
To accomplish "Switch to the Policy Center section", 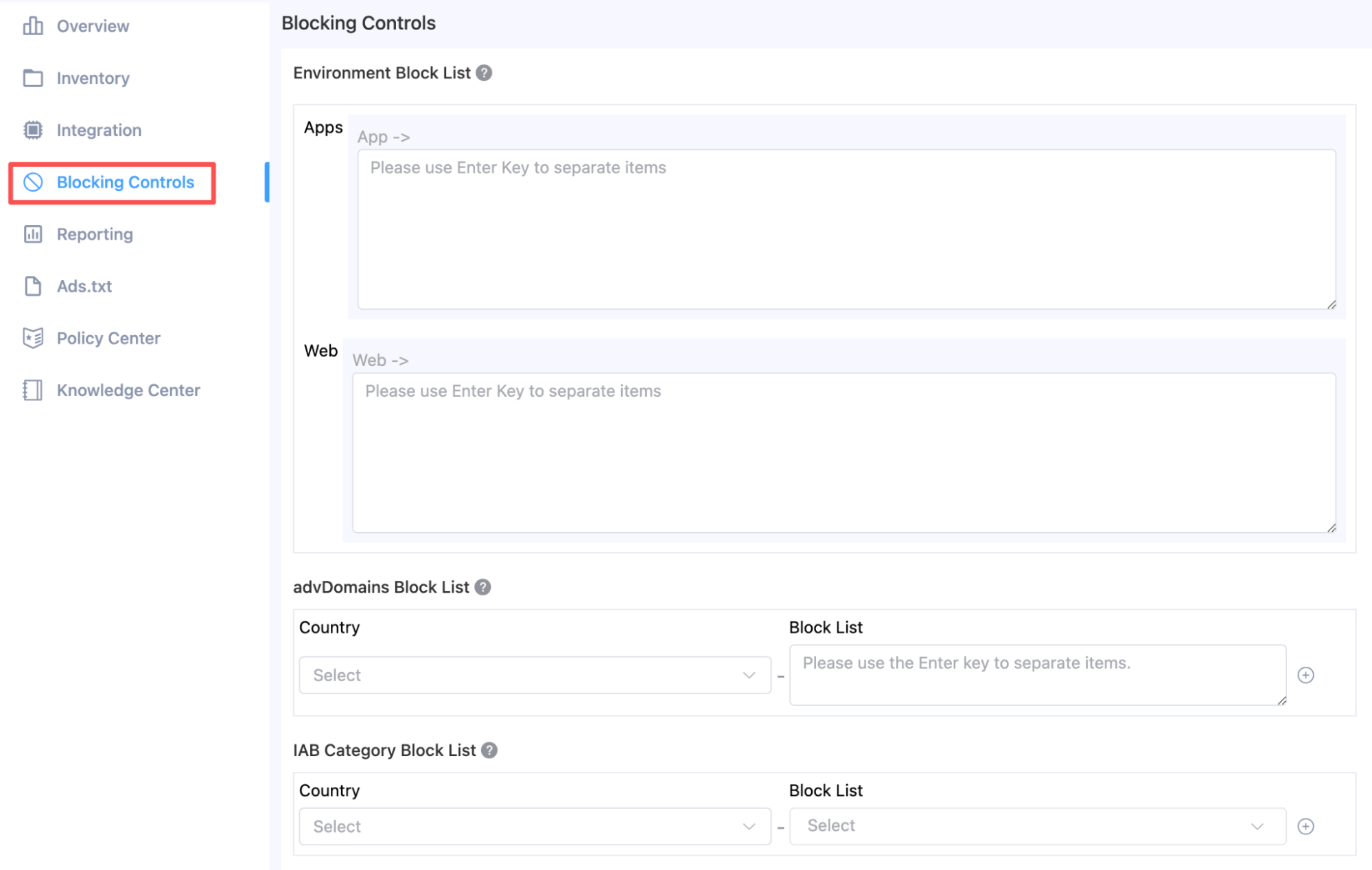I will click(107, 338).
